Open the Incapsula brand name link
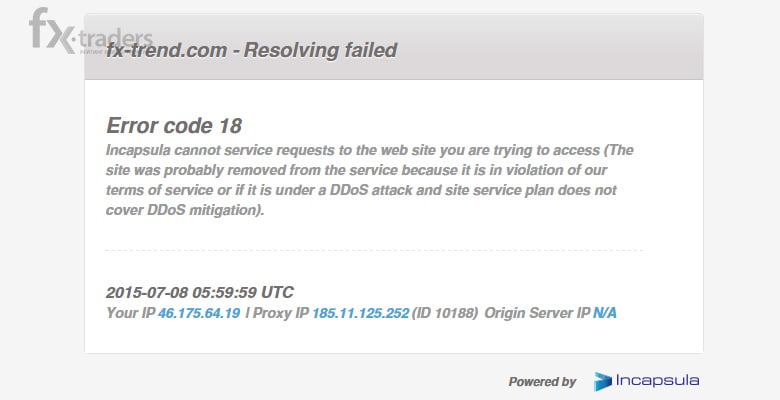 [657, 381]
